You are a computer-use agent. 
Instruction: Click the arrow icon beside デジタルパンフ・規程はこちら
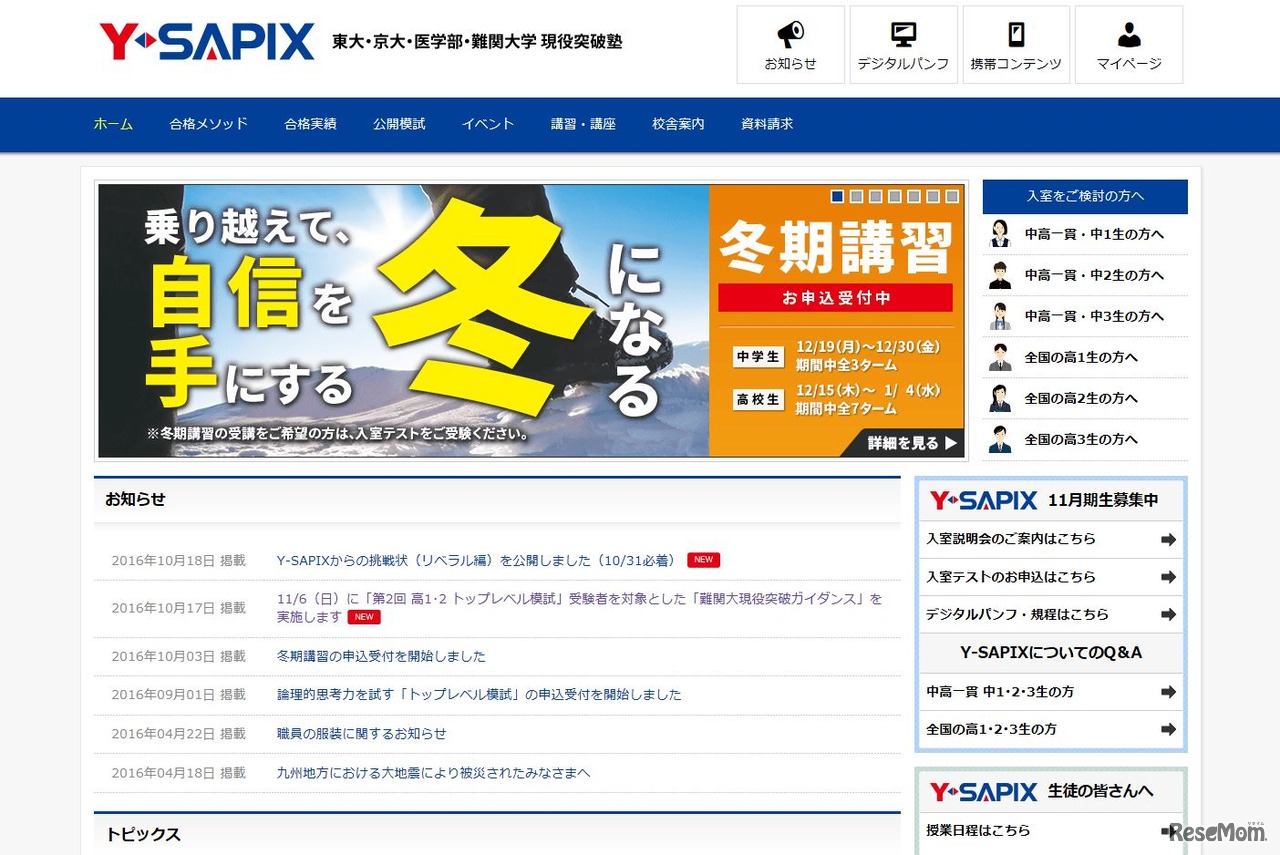(x=1170, y=614)
